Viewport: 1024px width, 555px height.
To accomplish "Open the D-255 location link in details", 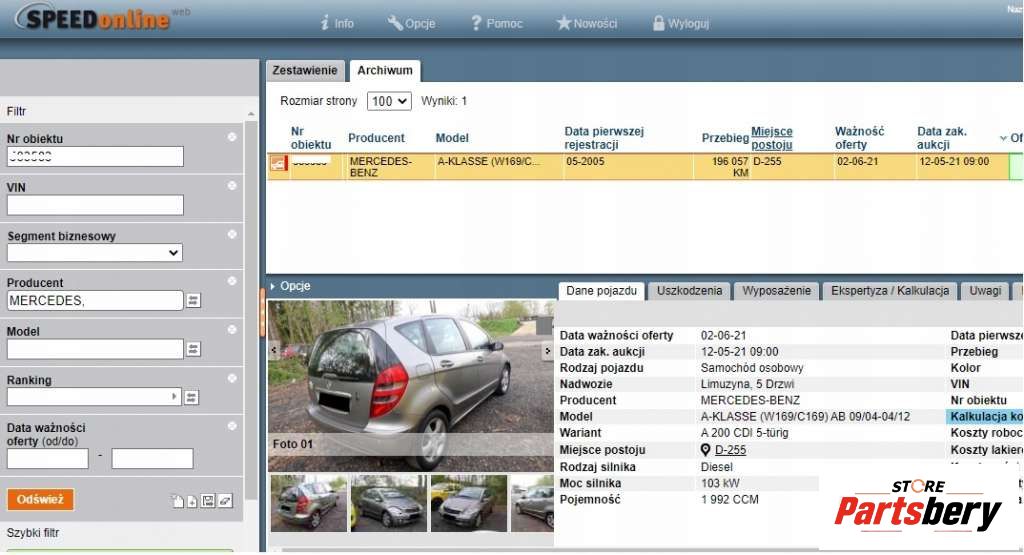I will (x=730, y=450).
